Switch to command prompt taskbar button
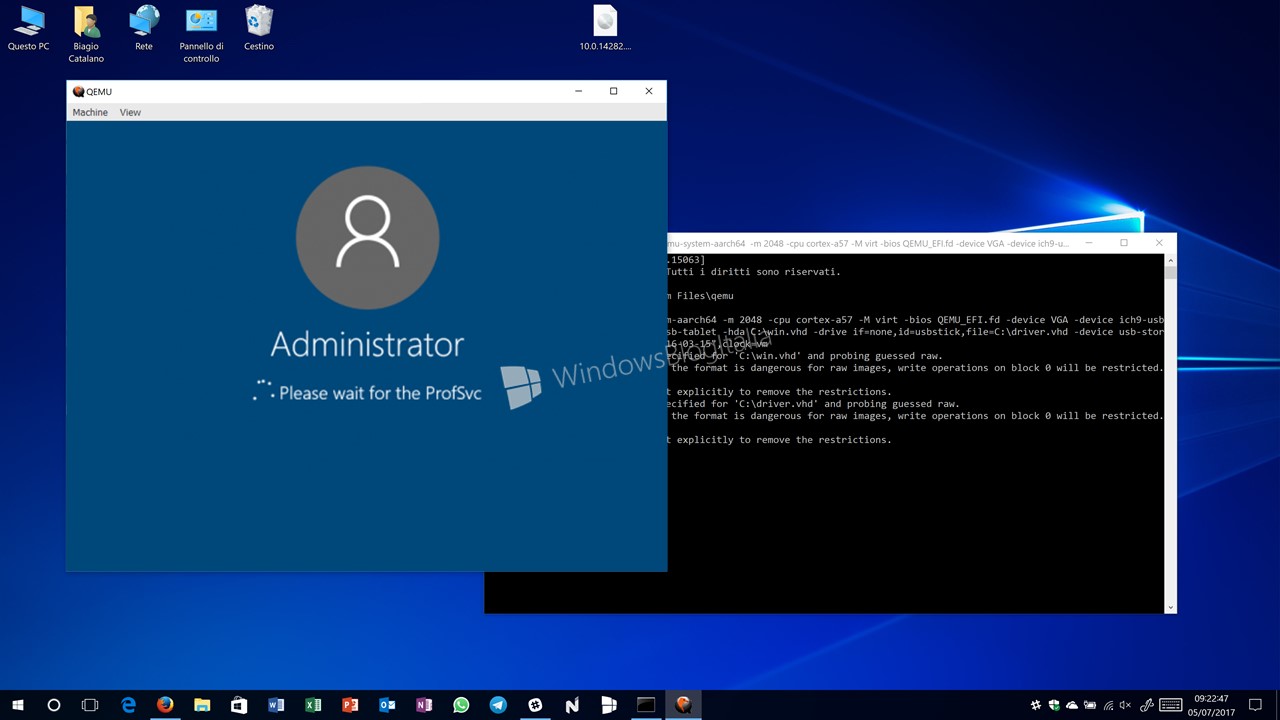Viewport: 1280px width, 720px height. click(646, 705)
